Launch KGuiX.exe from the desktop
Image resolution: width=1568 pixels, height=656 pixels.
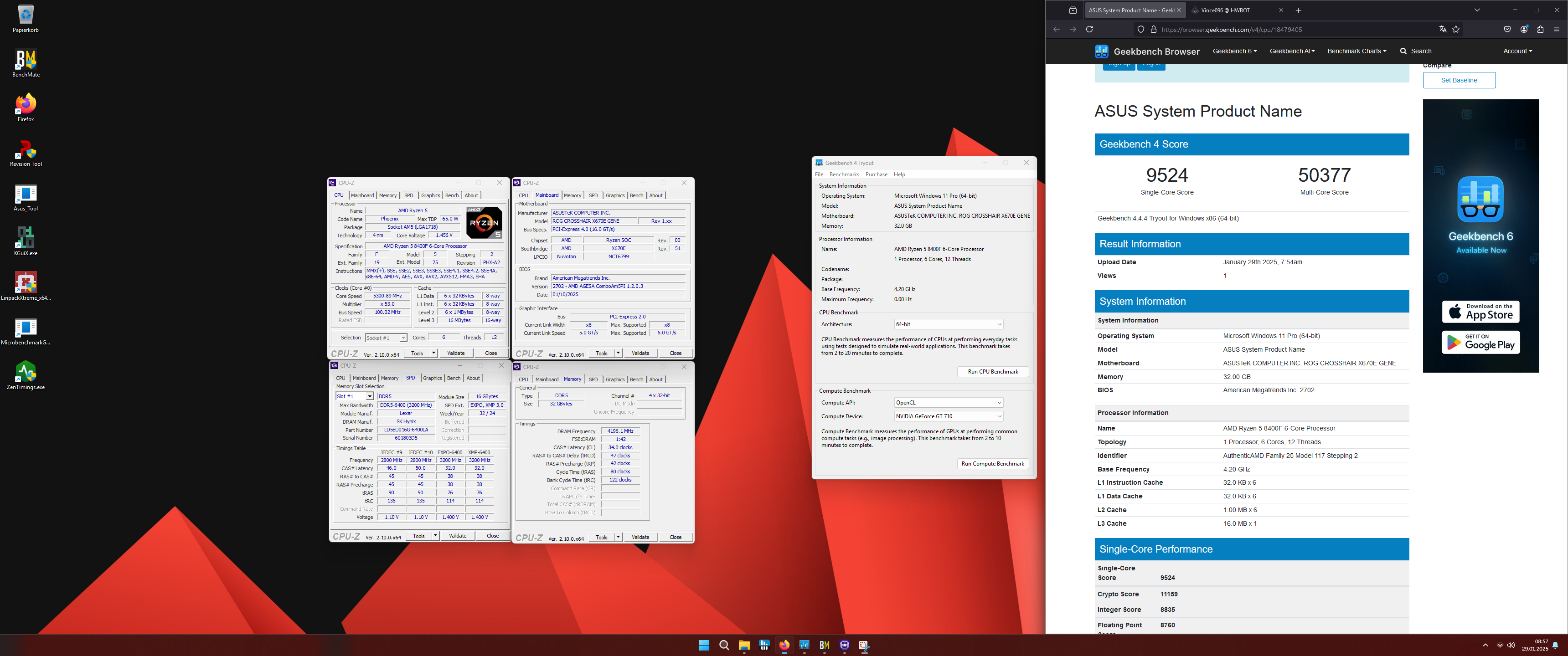click(x=26, y=241)
